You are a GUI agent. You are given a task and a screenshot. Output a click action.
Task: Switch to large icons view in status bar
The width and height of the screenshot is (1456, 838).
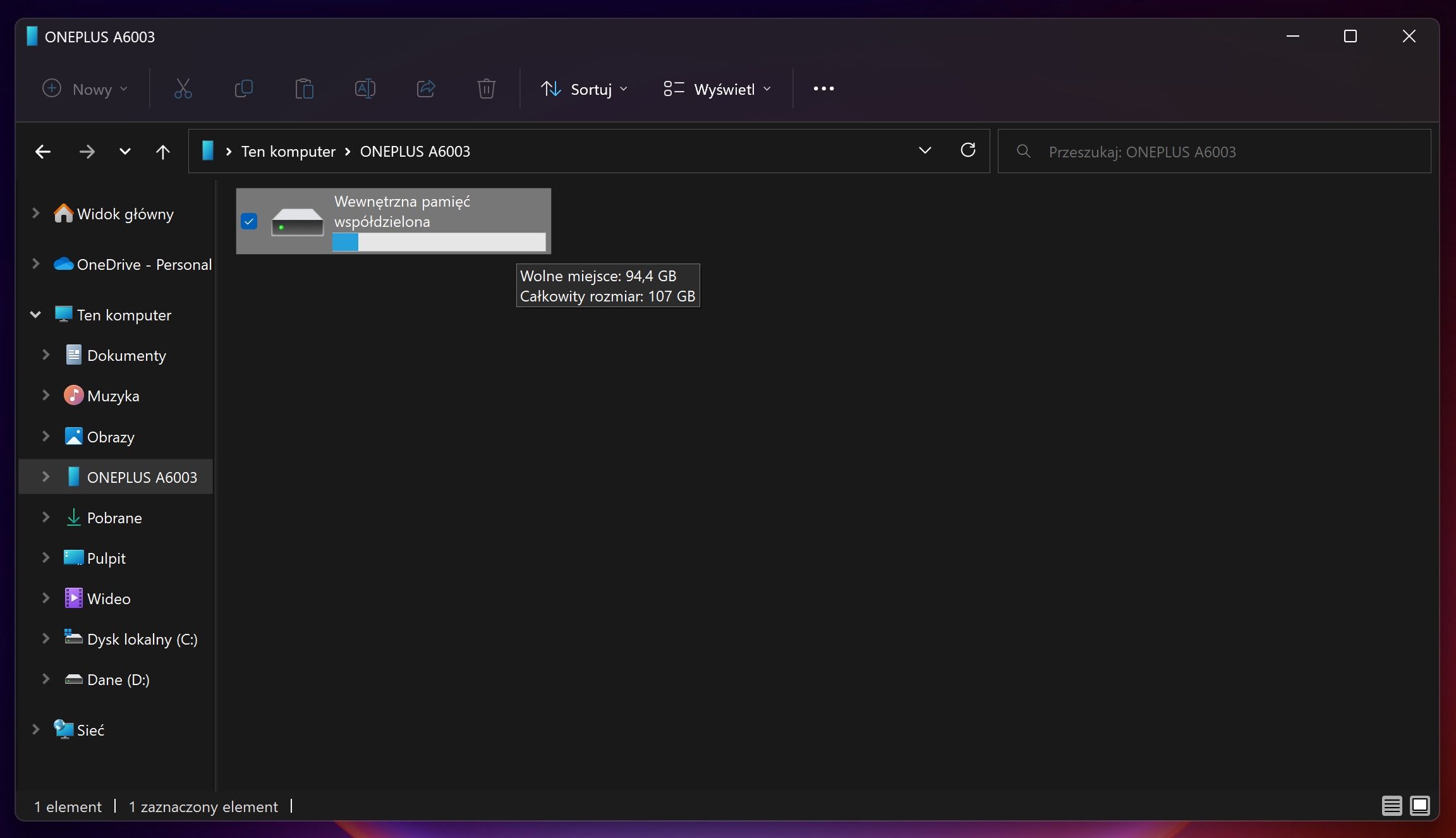pyautogui.click(x=1419, y=806)
